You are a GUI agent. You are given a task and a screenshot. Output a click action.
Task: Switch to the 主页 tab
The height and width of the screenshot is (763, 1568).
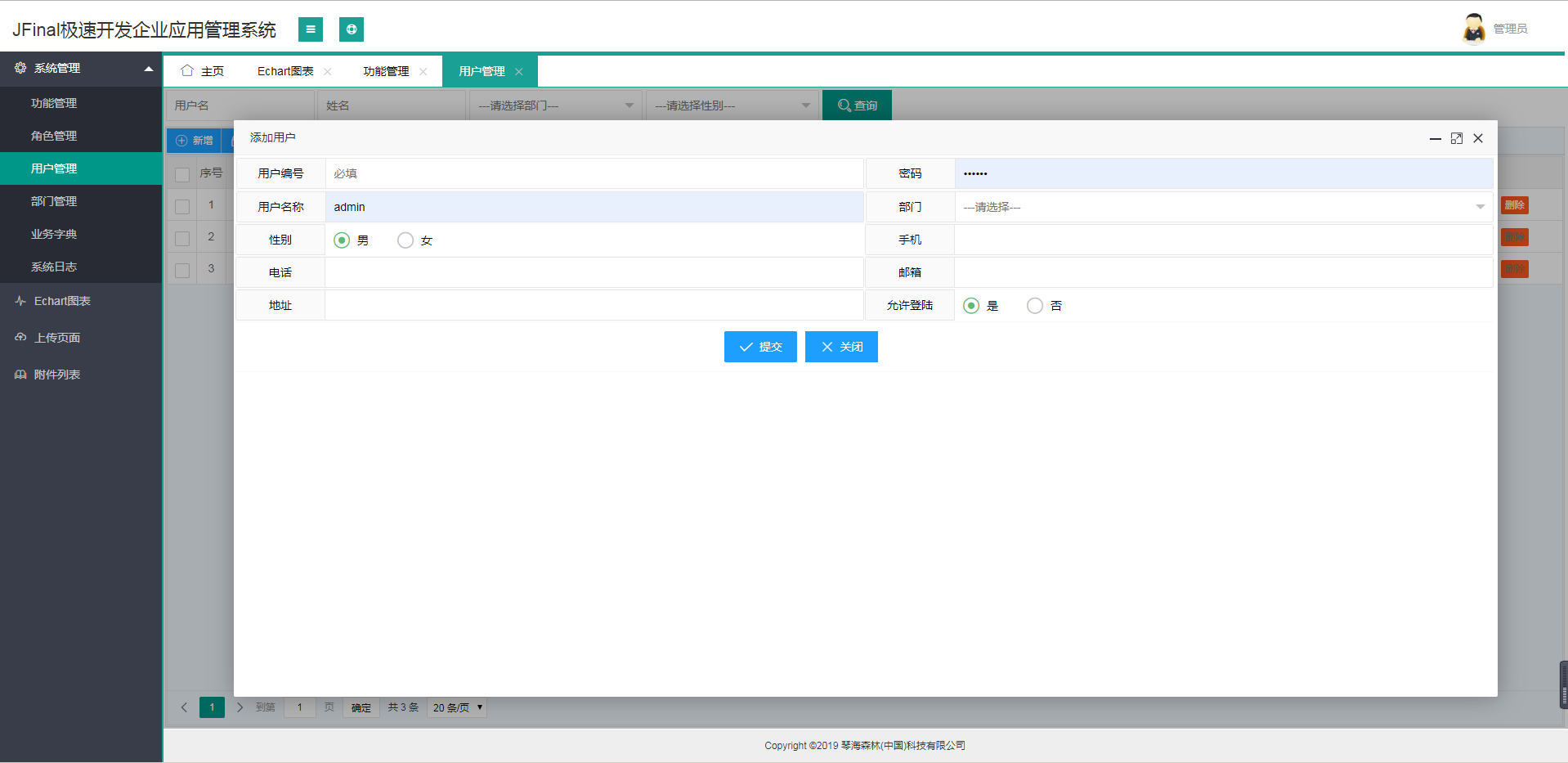202,71
